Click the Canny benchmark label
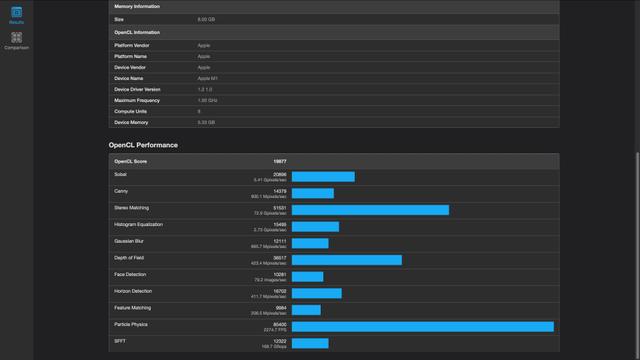The width and height of the screenshot is (640, 360). (x=121, y=191)
